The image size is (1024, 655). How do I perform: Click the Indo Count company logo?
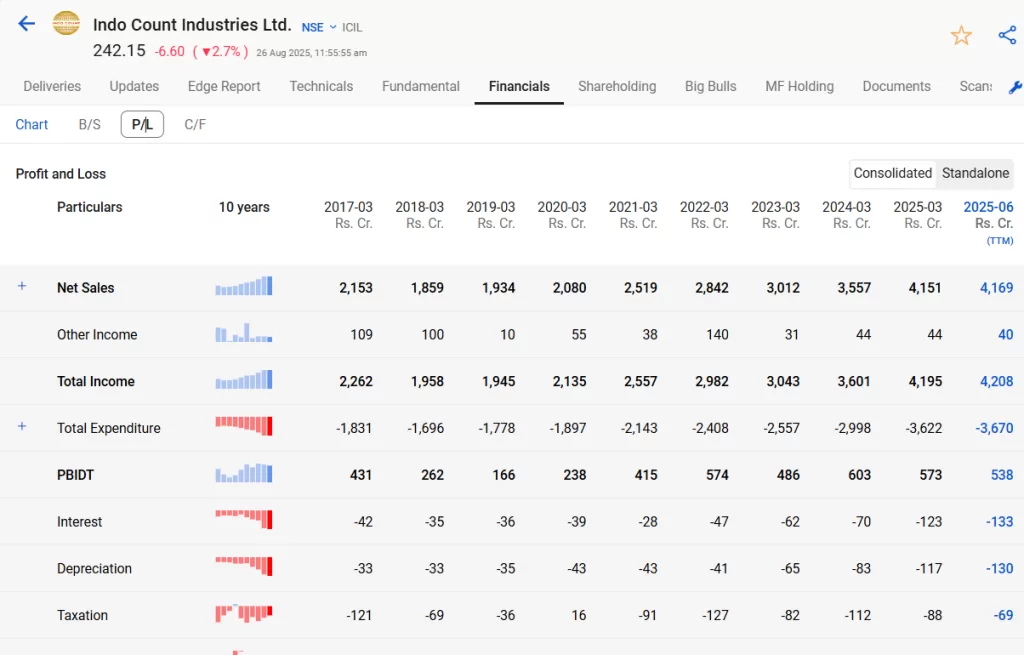click(66, 24)
